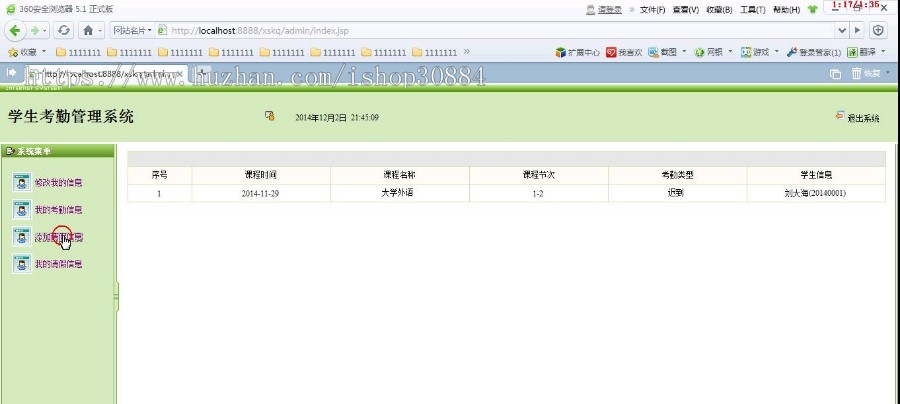Click the 课程名称 column header
The image size is (900, 404).
[400, 175]
